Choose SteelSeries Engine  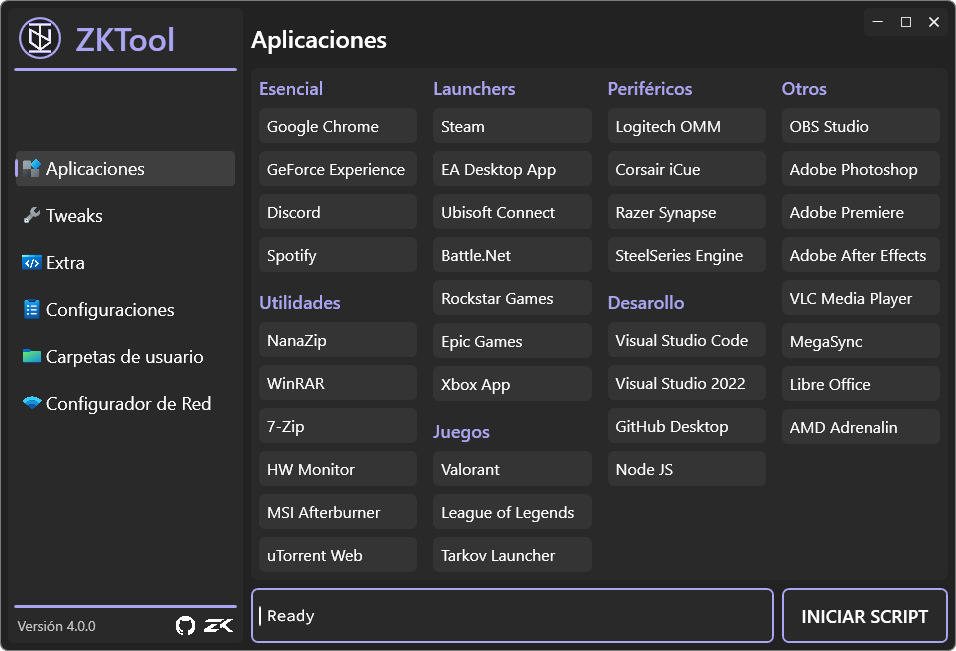(x=687, y=255)
